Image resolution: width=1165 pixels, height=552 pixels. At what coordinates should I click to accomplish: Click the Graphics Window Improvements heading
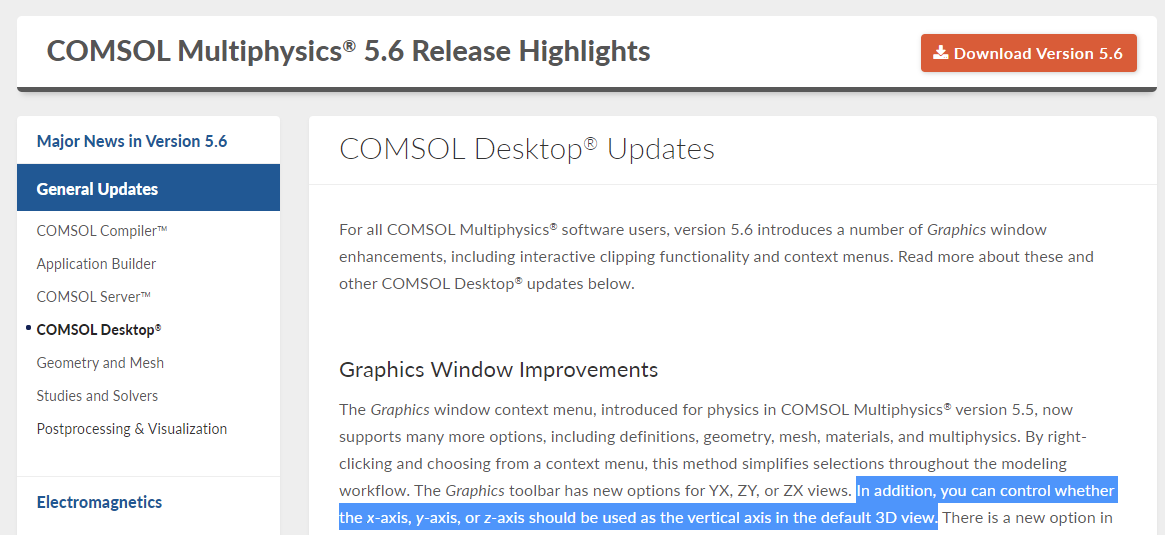click(499, 369)
